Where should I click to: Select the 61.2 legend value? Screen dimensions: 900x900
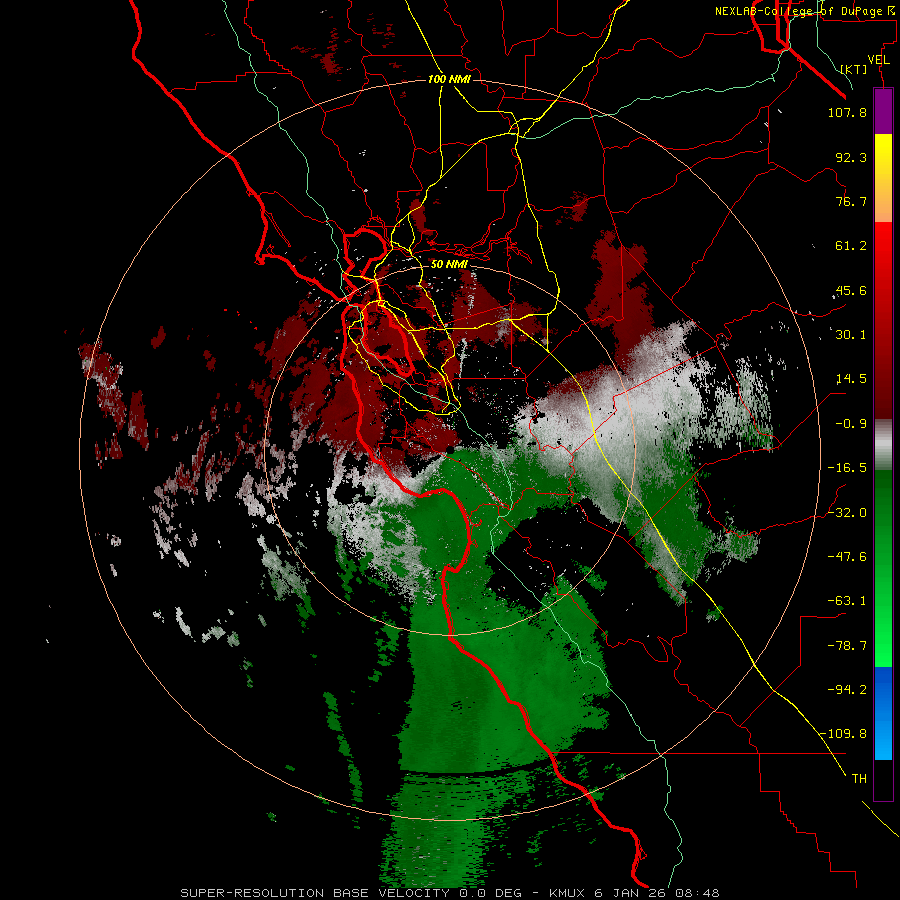[x=851, y=246]
